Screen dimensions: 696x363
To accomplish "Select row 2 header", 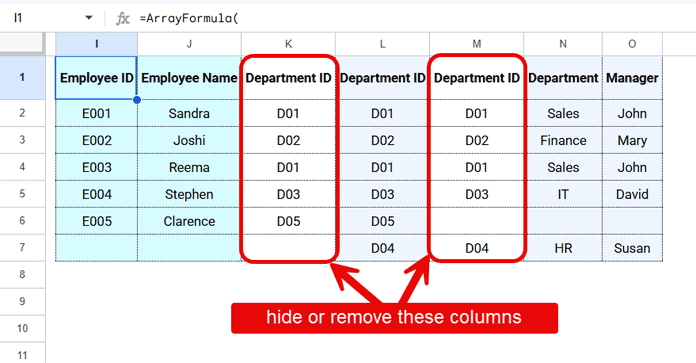I will click(x=22, y=113).
